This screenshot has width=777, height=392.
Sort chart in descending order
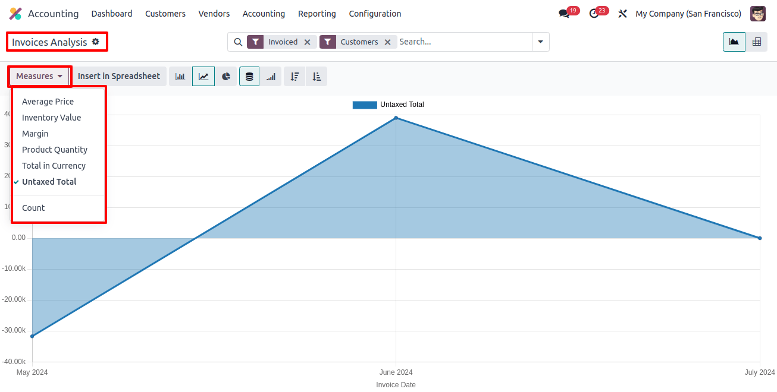coord(295,76)
